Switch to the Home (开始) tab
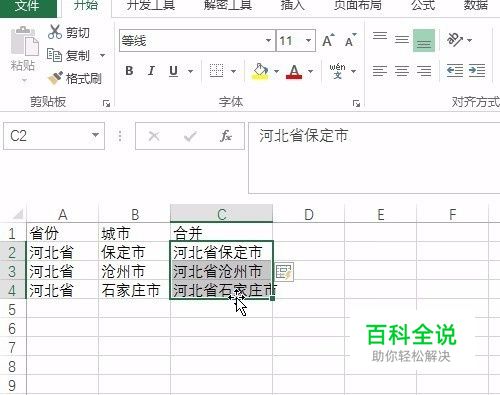The image size is (500, 395). [x=86, y=5]
